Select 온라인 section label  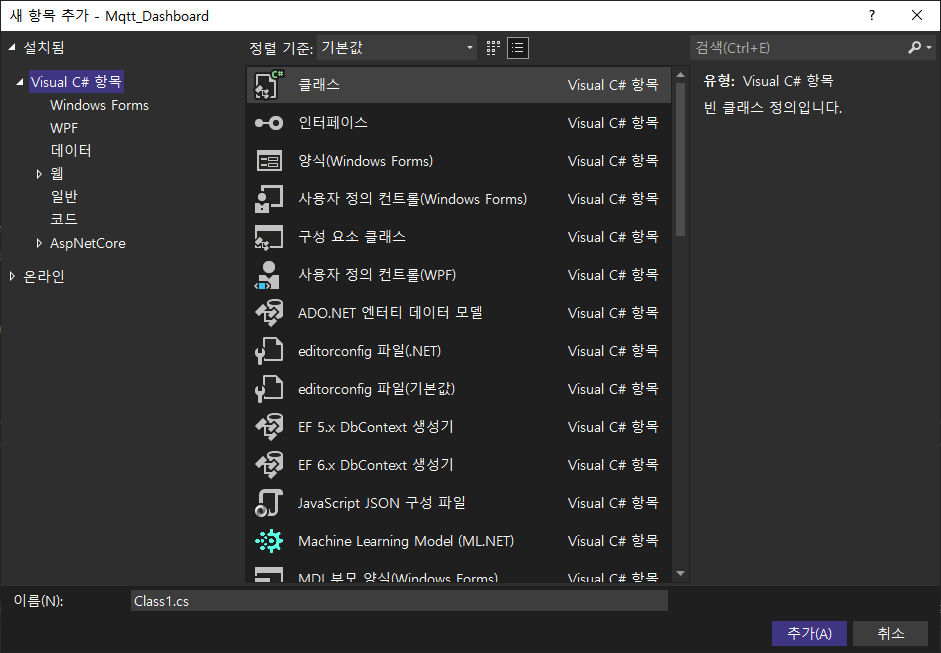coord(43,276)
